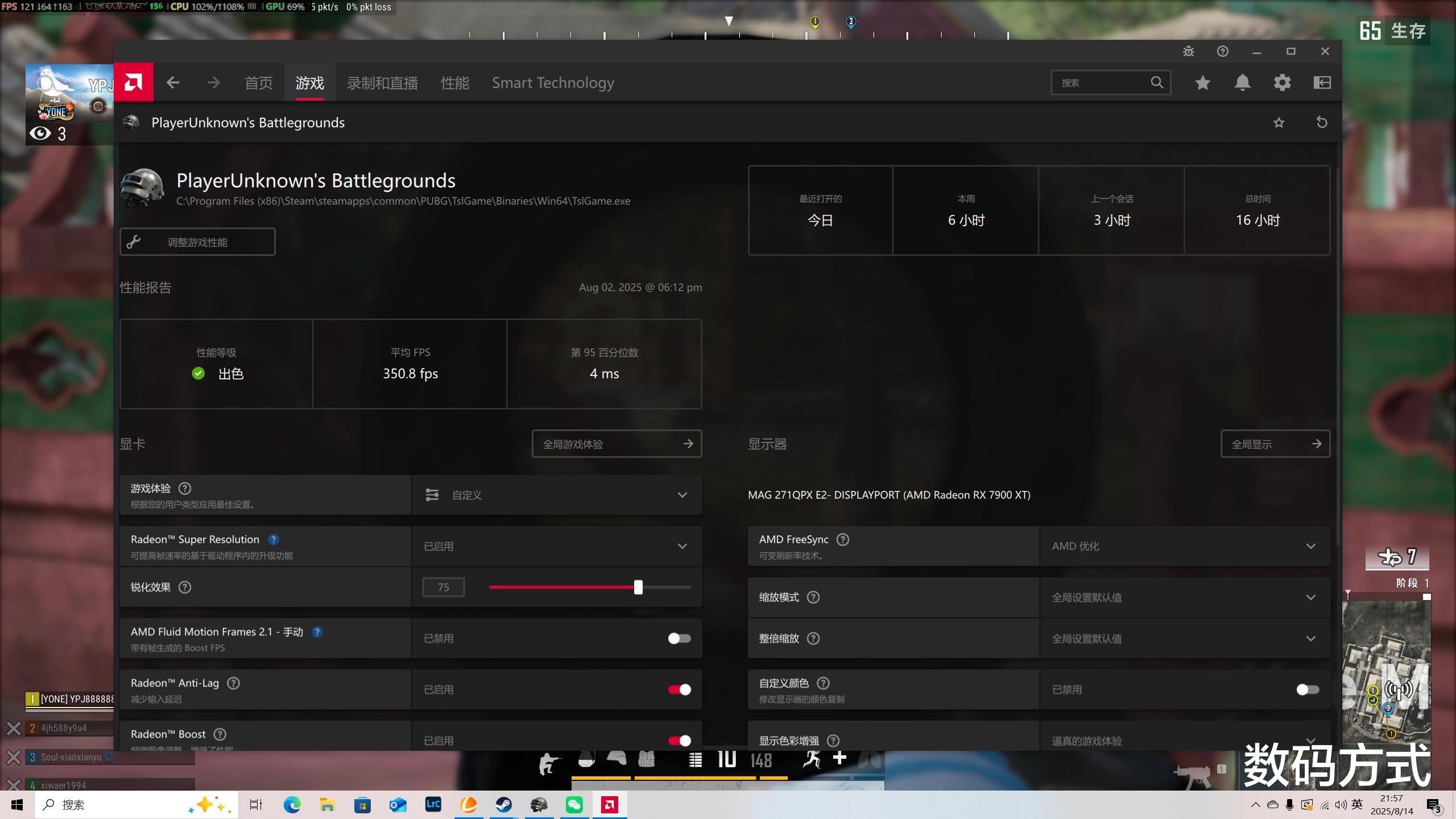
Task: Switch to the 录制和直播 tab
Action: (x=382, y=83)
